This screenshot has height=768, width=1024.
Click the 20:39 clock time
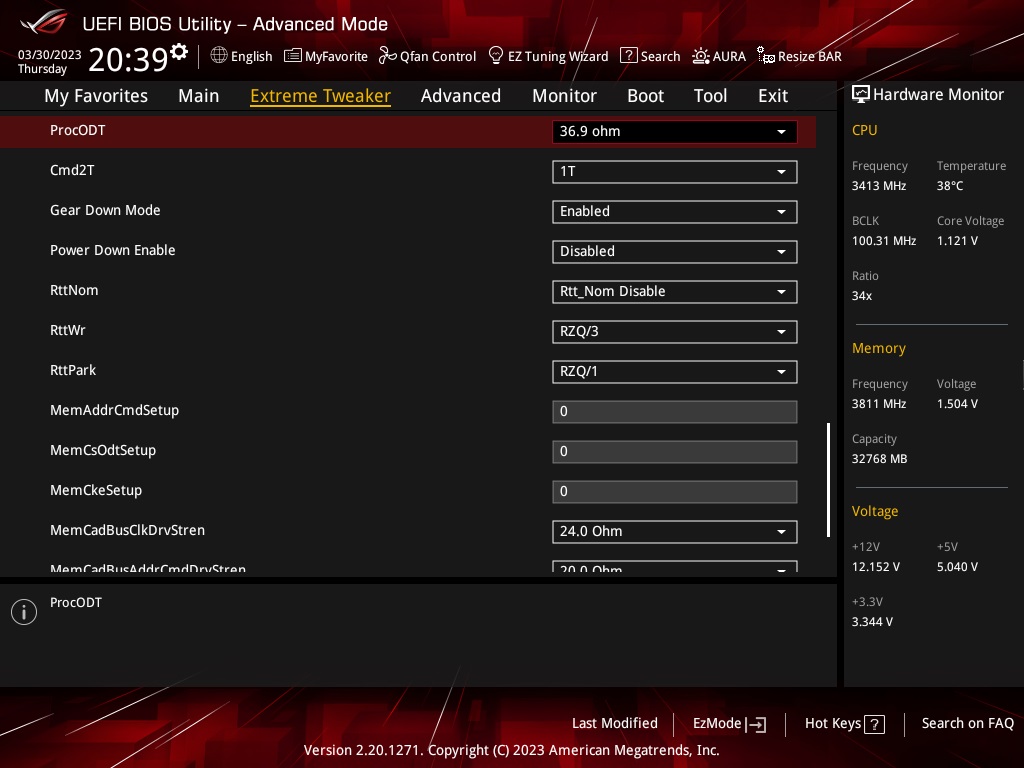128,59
